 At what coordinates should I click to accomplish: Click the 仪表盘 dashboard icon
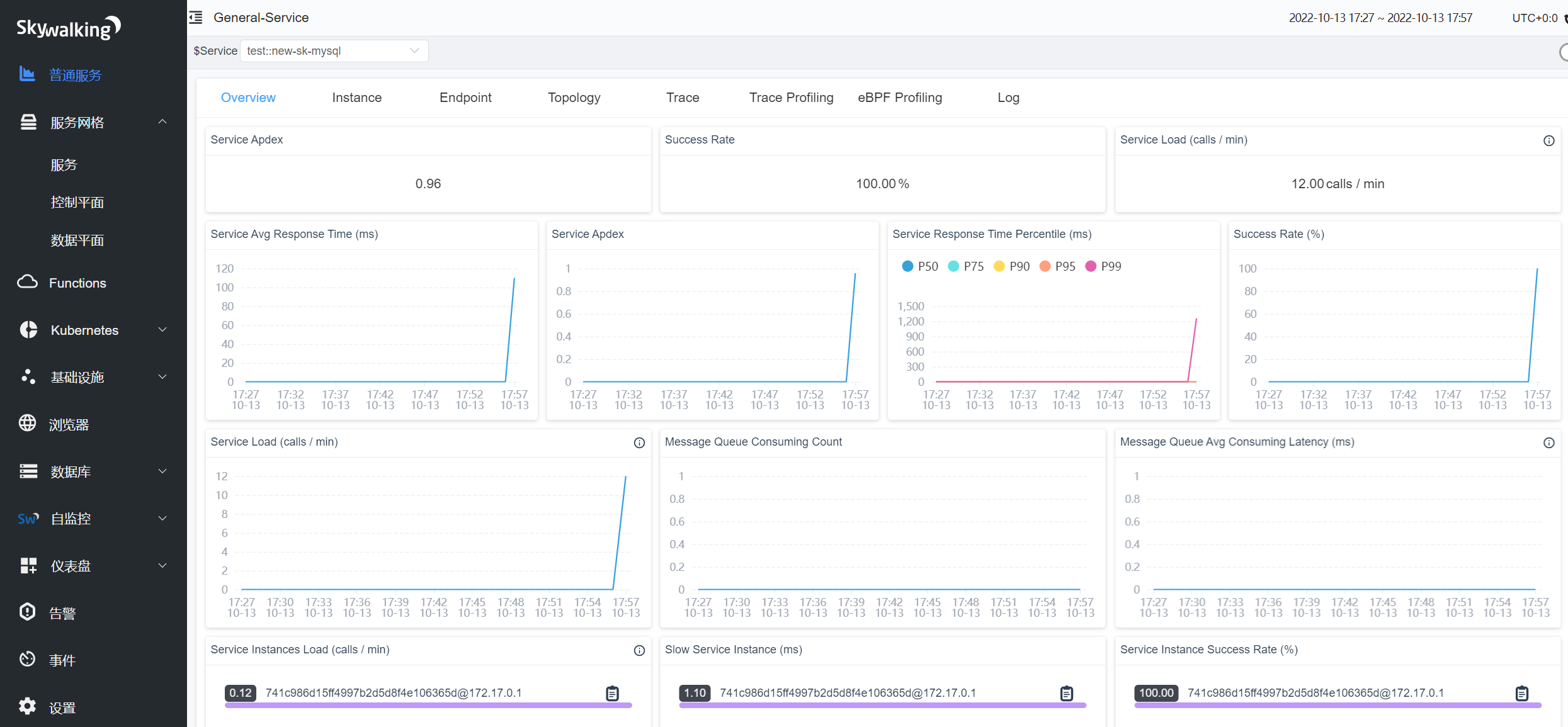click(x=28, y=565)
